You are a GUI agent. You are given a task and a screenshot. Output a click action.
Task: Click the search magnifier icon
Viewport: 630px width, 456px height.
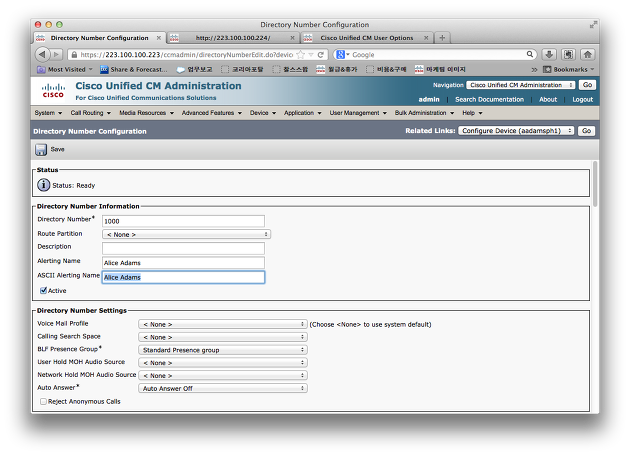[530, 54]
